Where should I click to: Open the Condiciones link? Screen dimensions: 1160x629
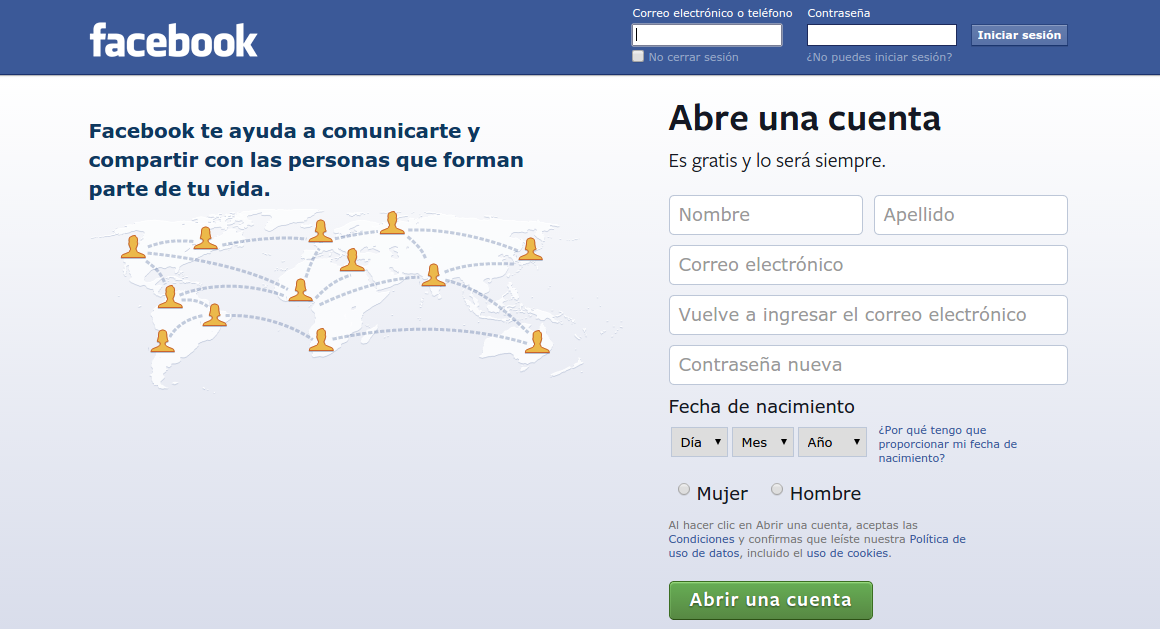point(701,539)
